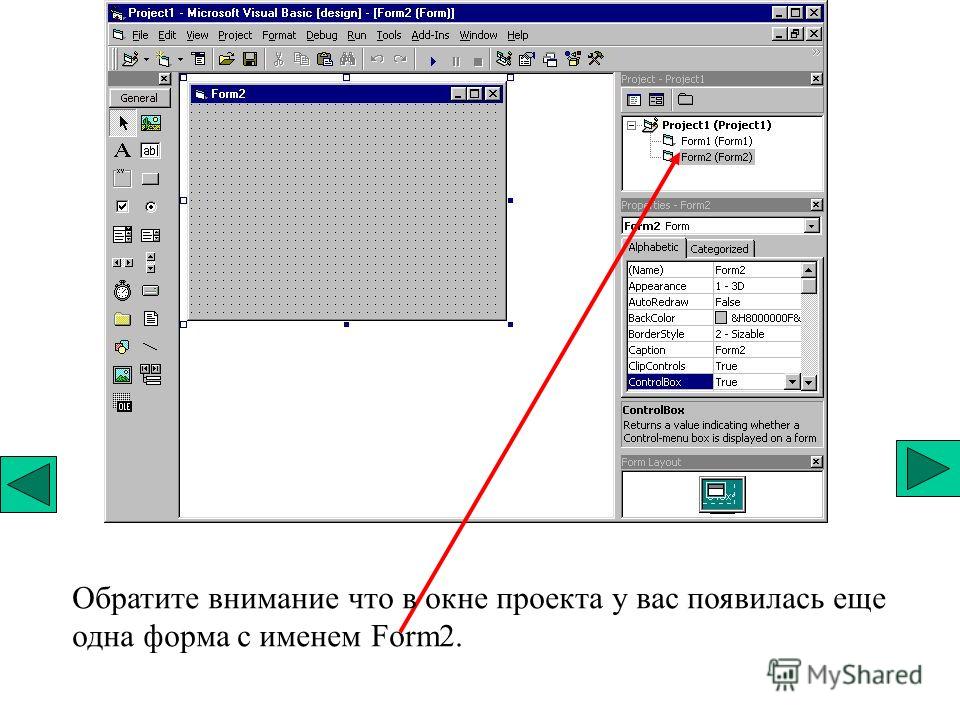Select the Shape control in the toolbox
Image resolution: width=960 pixels, height=720 pixels.
[x=122, y=347]
